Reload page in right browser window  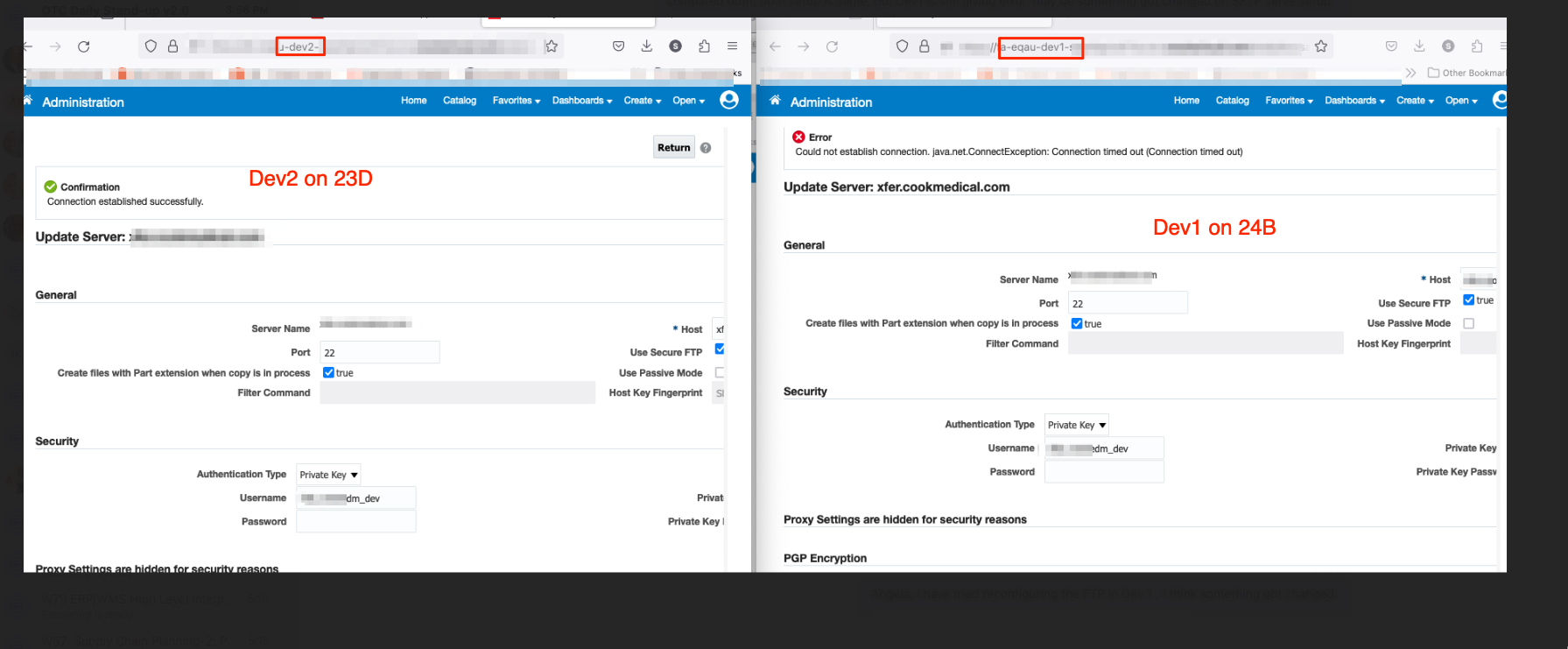point(832,46)
